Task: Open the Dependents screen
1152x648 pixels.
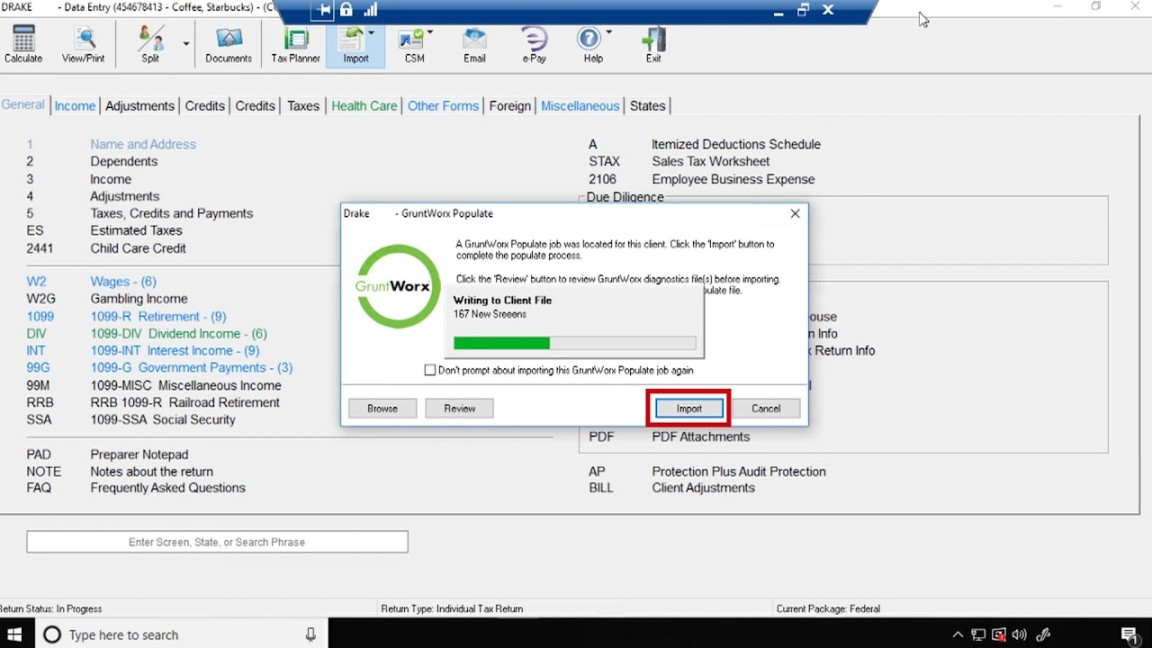Action: tap(124, 161)
